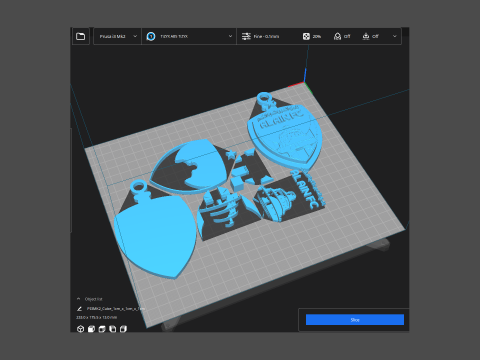Click the print profile sliders icon

pyautogui.click(x=246, y=36)
